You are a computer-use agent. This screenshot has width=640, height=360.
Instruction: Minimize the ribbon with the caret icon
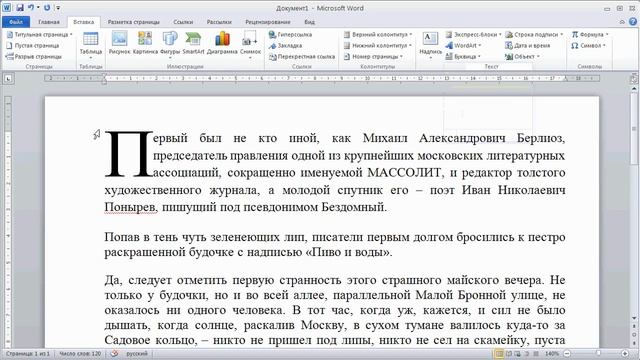(622, 22)
